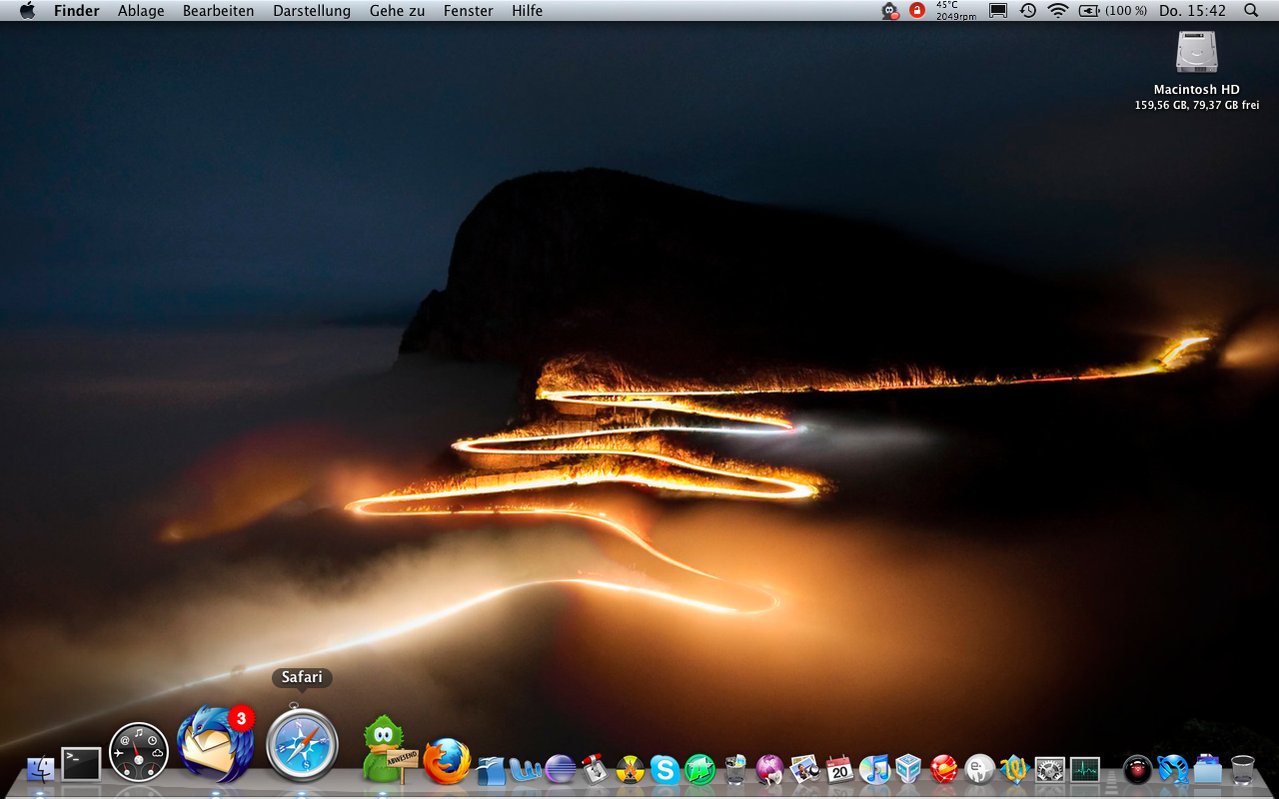Click the battery status showing 100 %
The width and height of the screenshot is (1279, 799).
[x=1113, y=11]
